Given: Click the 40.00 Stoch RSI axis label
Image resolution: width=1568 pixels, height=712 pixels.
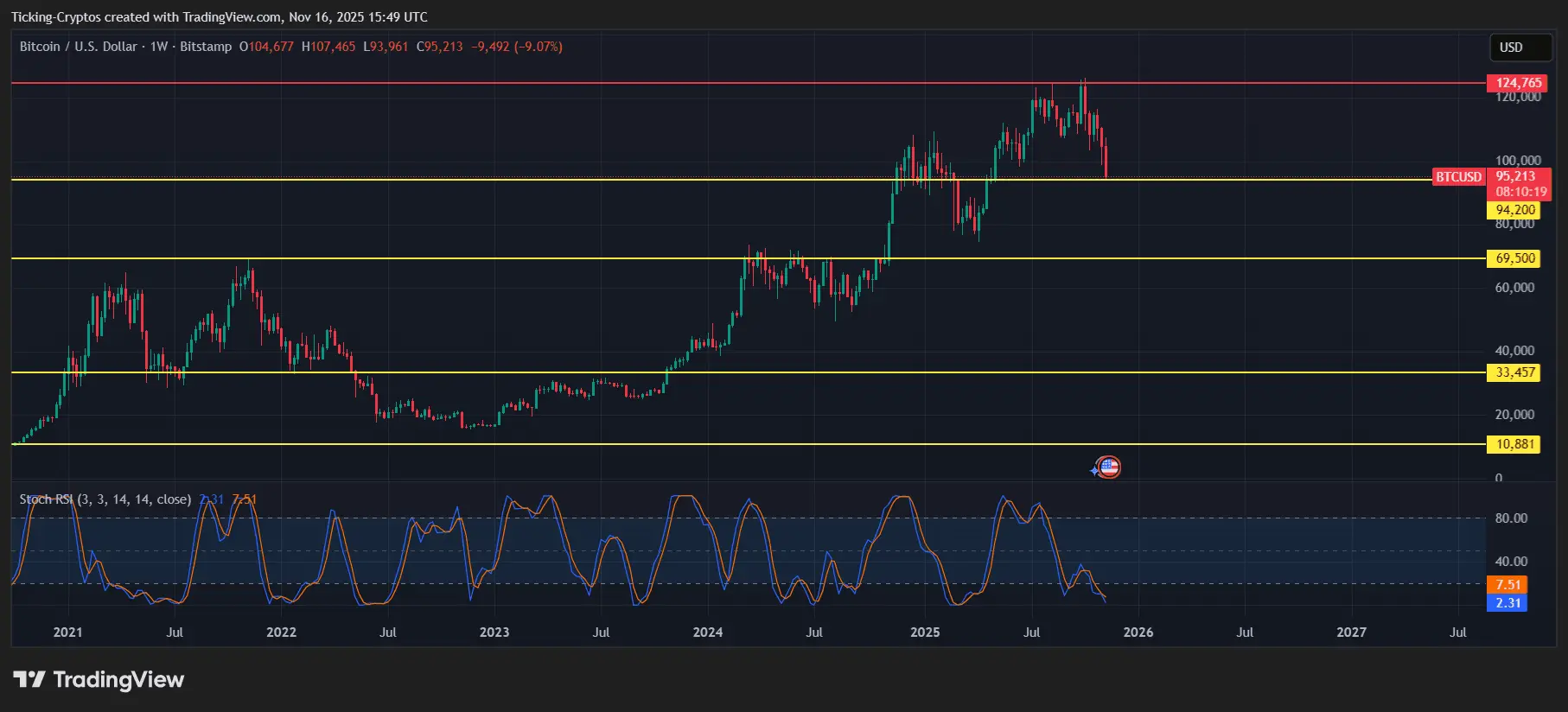Looking at the screenshot, I should tap(1511, 562).
